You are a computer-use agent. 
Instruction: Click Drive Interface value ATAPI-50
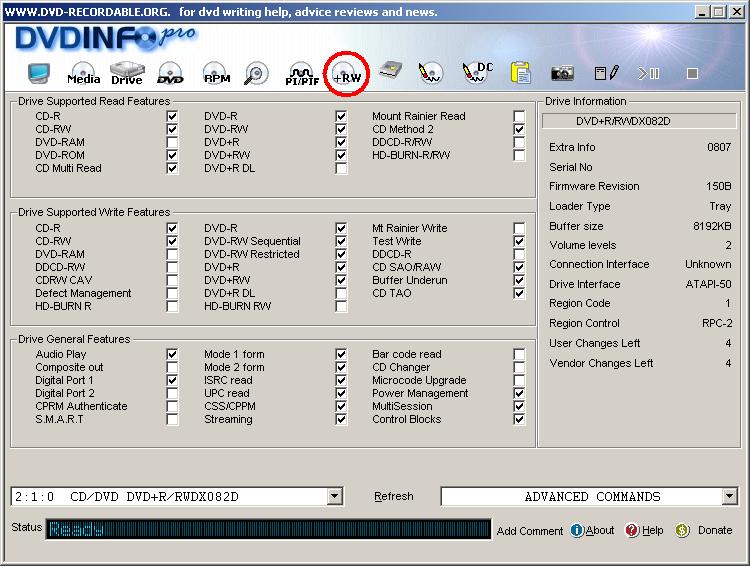coord(708,284)
